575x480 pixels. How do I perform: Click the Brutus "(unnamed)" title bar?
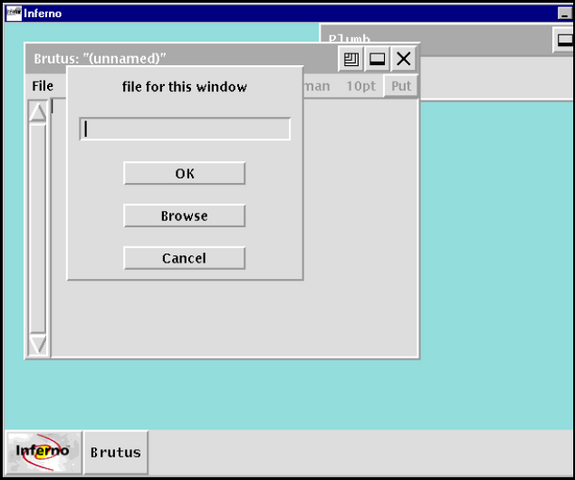tap(182, 58)
